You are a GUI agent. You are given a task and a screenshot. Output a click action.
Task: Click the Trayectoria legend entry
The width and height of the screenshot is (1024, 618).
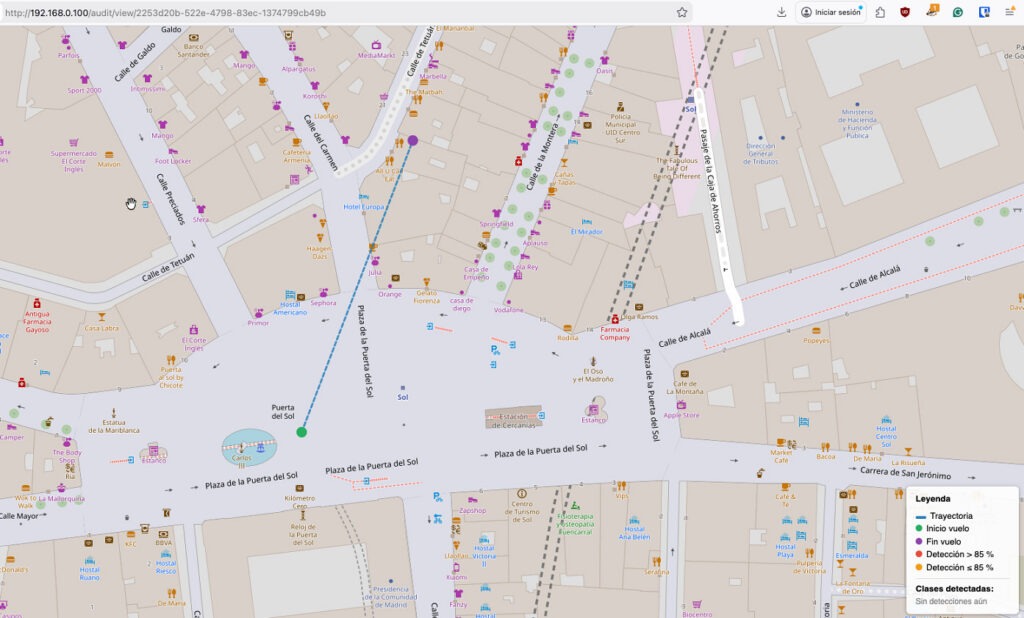pyautogui.click(x=950, y=515)
